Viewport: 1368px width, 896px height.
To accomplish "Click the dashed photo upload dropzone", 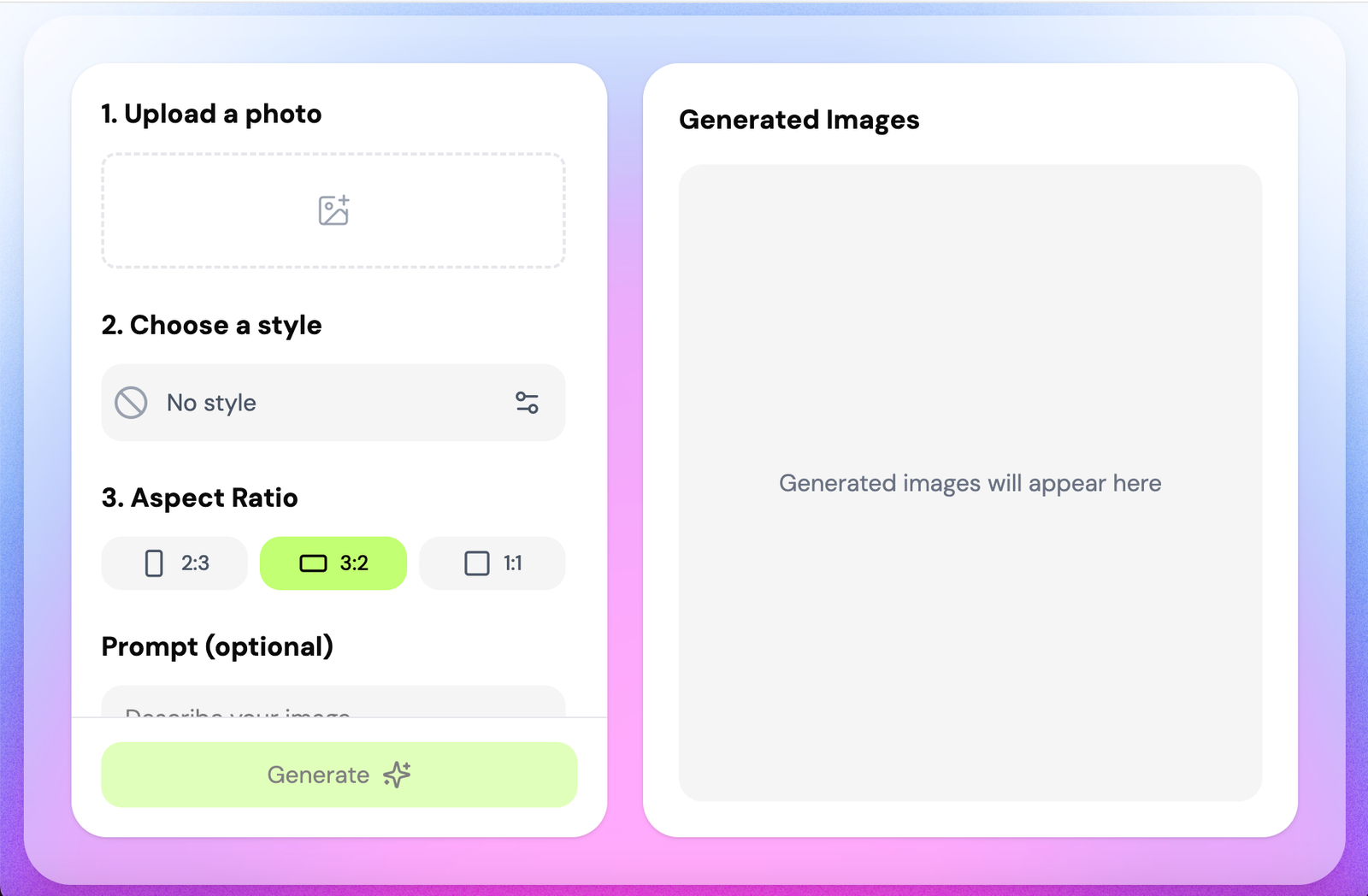I will pos(333,210).
